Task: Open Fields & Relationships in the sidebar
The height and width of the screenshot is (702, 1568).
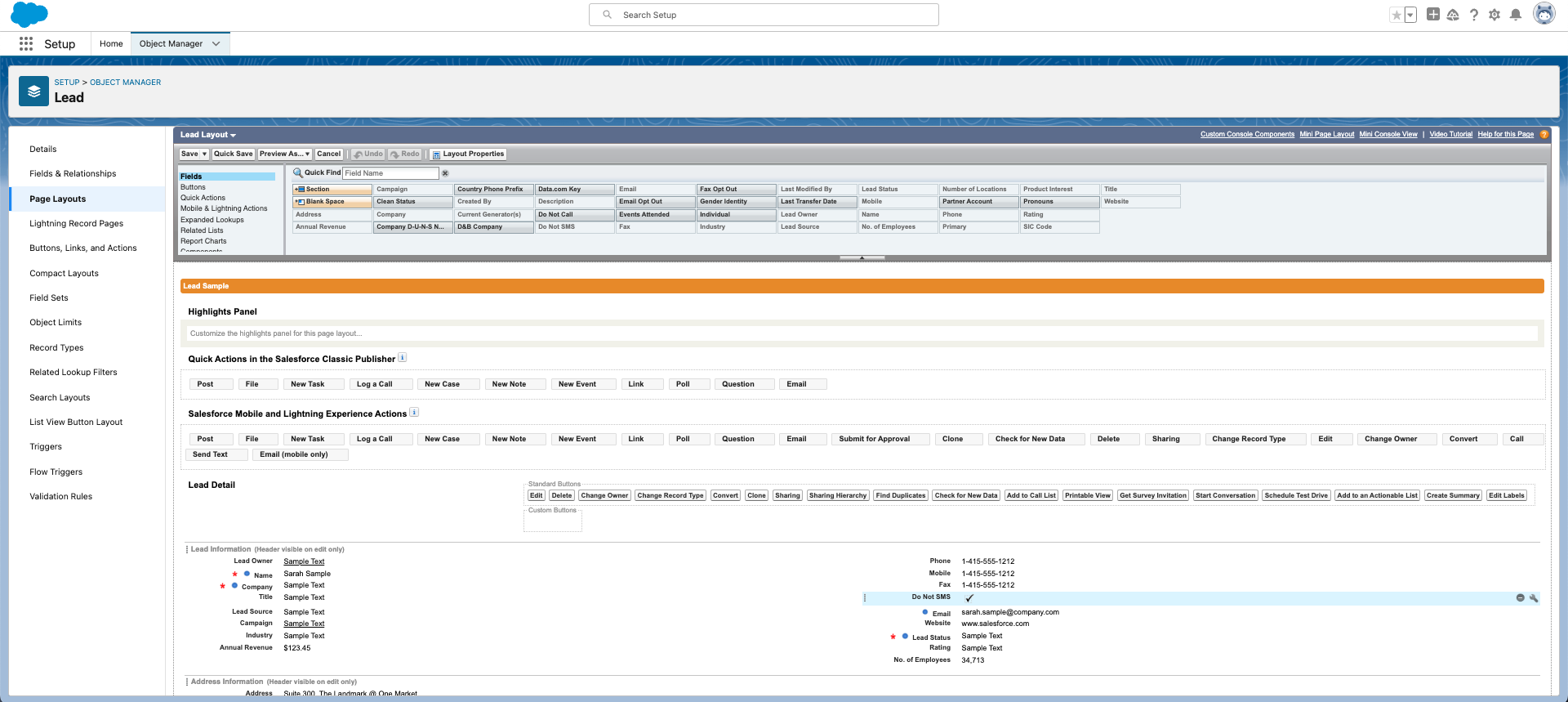Action: point(73,174)
